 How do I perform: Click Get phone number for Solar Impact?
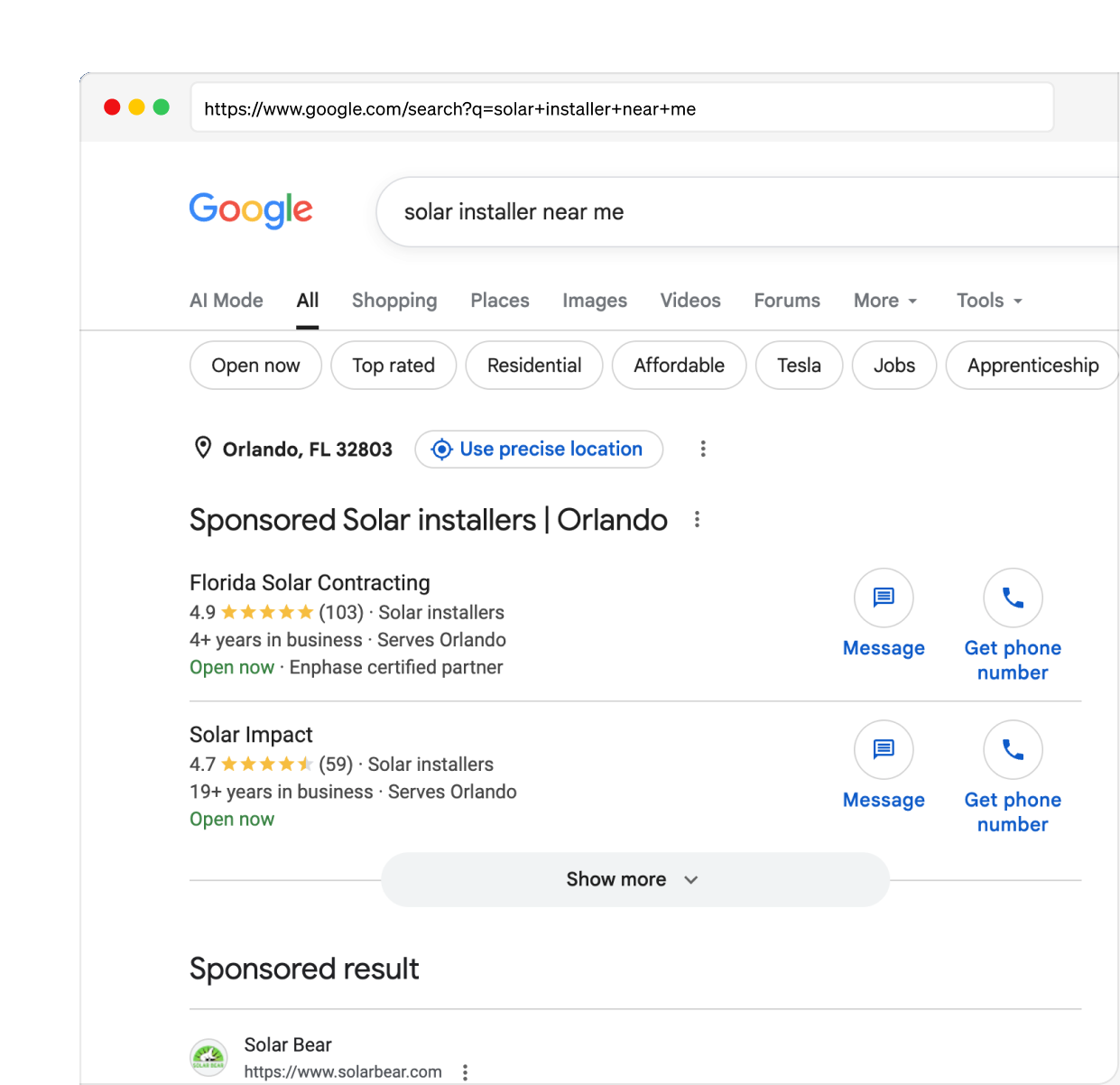(x=1013, y=811)
